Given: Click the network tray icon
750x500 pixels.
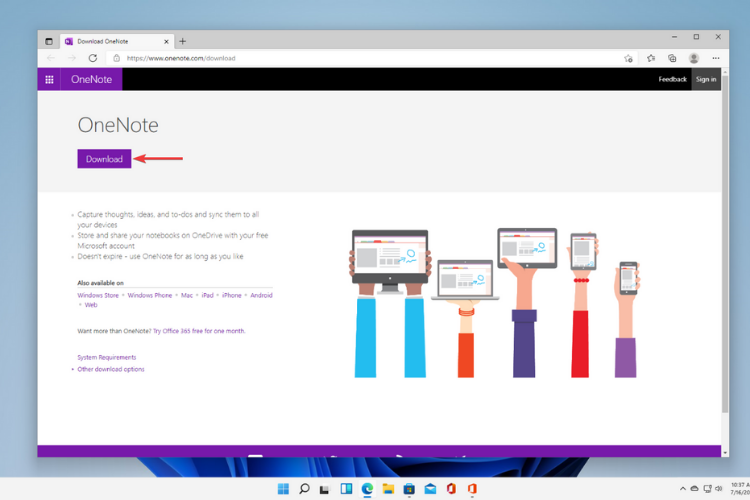Looking at the screenshot, I should click(x=707, y=489).
